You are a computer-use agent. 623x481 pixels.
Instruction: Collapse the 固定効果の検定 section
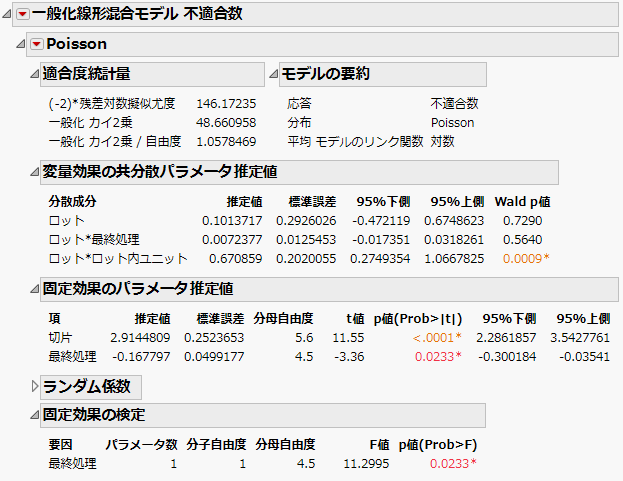pos(35,415)
